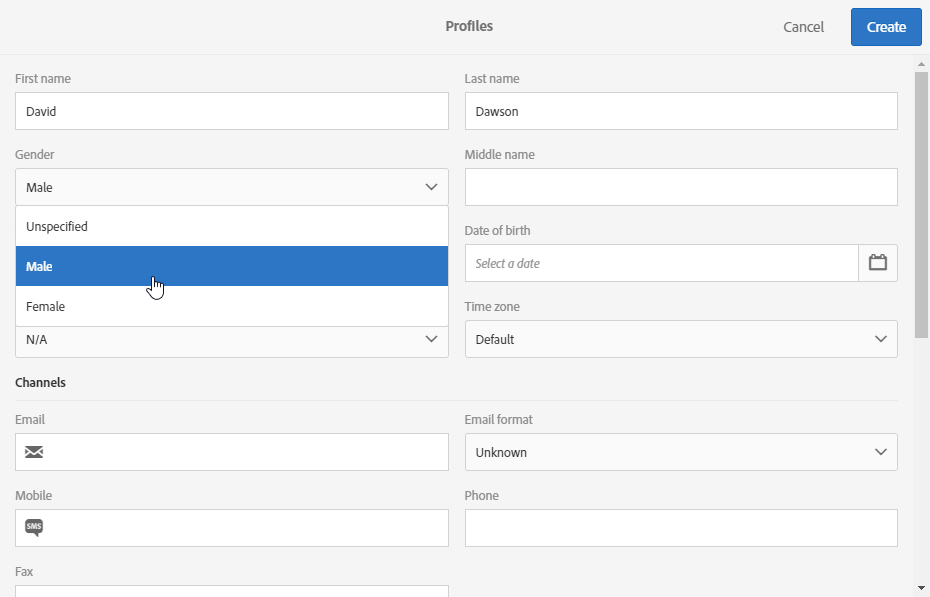Click the SMS icon in Mobile field
This screenshot has width=930, height=597.
click(x=34, y=527)
